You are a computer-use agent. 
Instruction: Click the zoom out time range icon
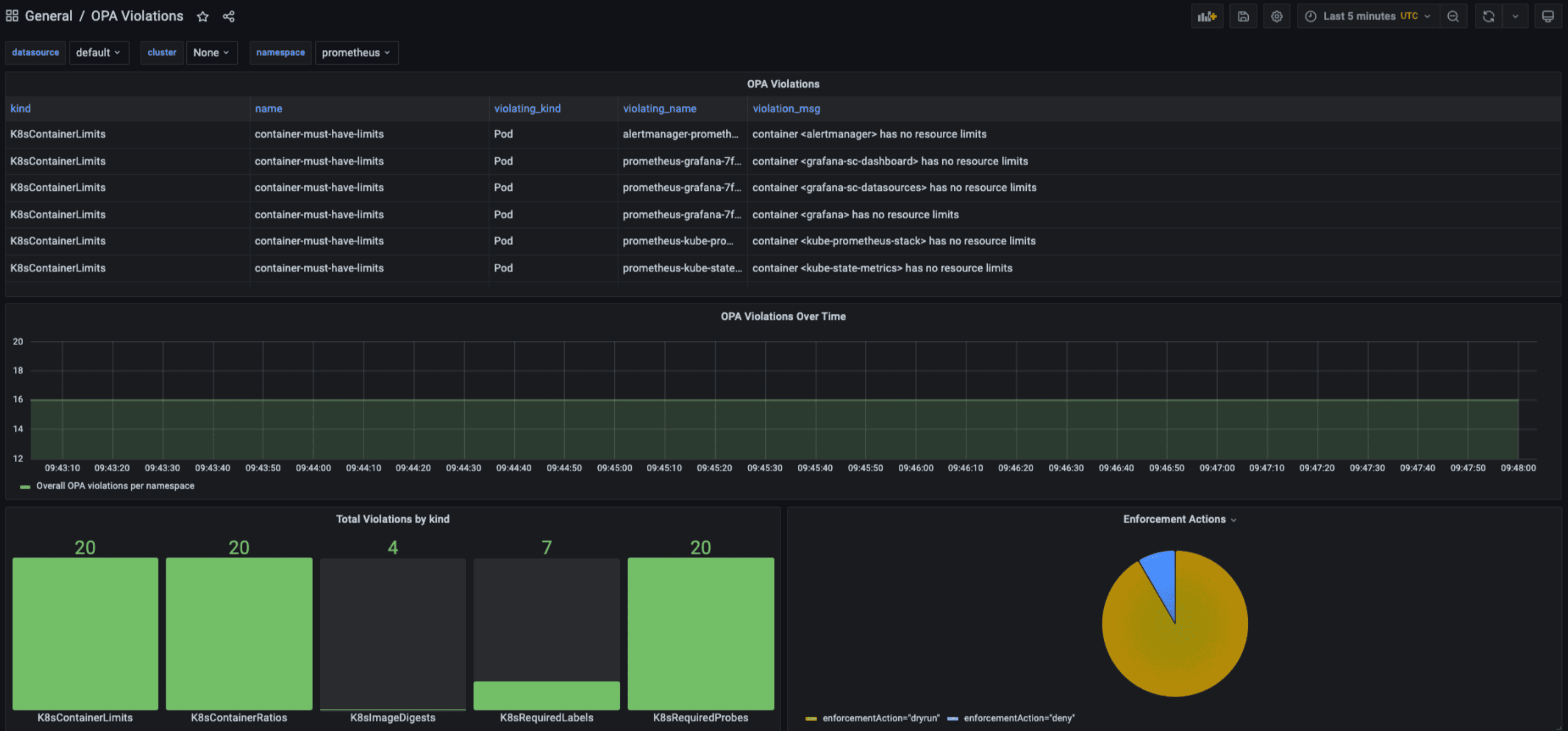[x=1453, y=16]
